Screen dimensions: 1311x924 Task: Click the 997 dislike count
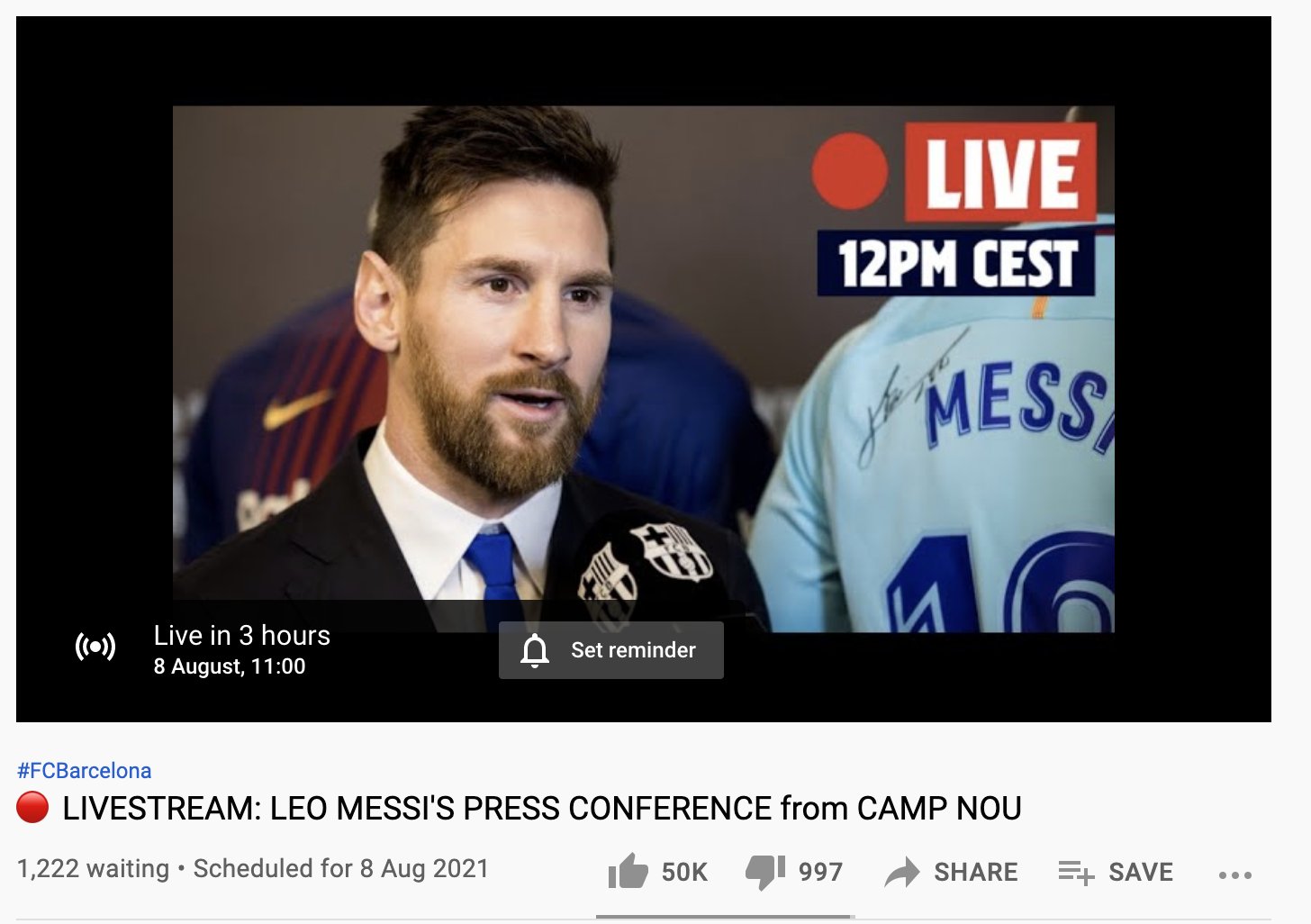point(820,872)
